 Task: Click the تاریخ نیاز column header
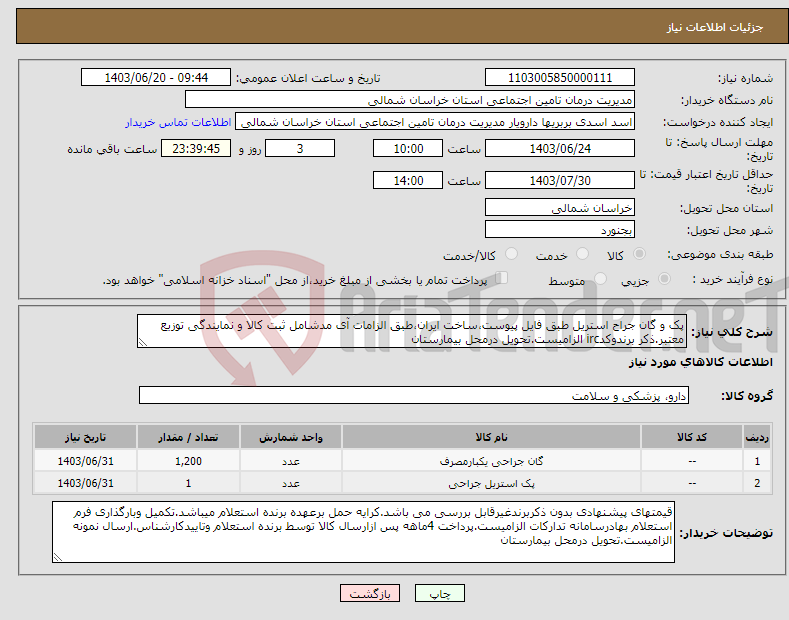coord(85,437)
